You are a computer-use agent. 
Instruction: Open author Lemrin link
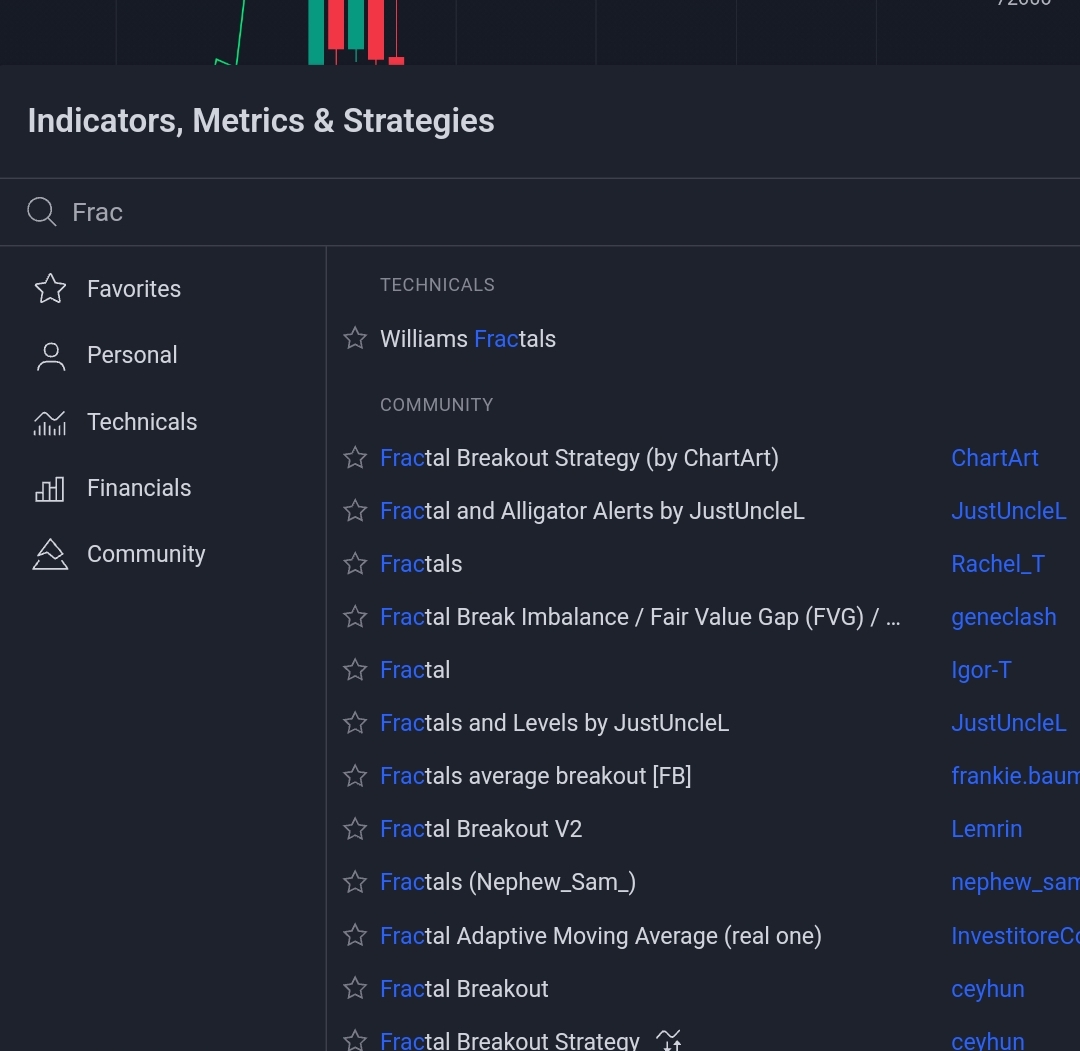point(986,829)
